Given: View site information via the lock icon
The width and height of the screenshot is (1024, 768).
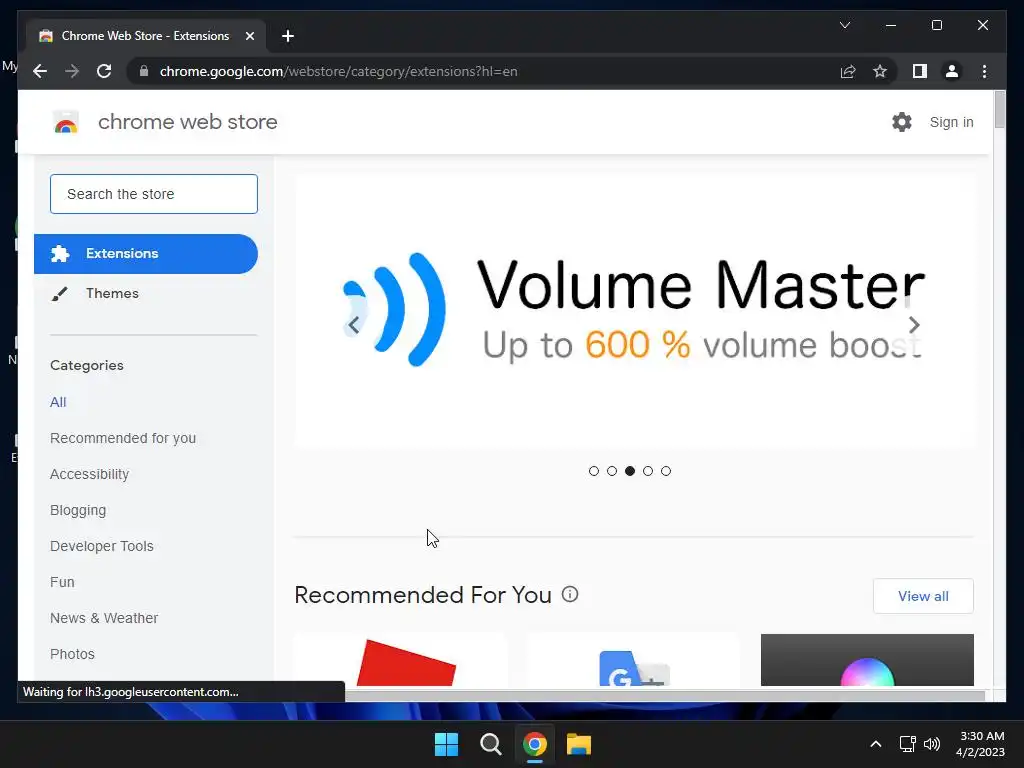Looking at the screenshot, I should (144, 71).
